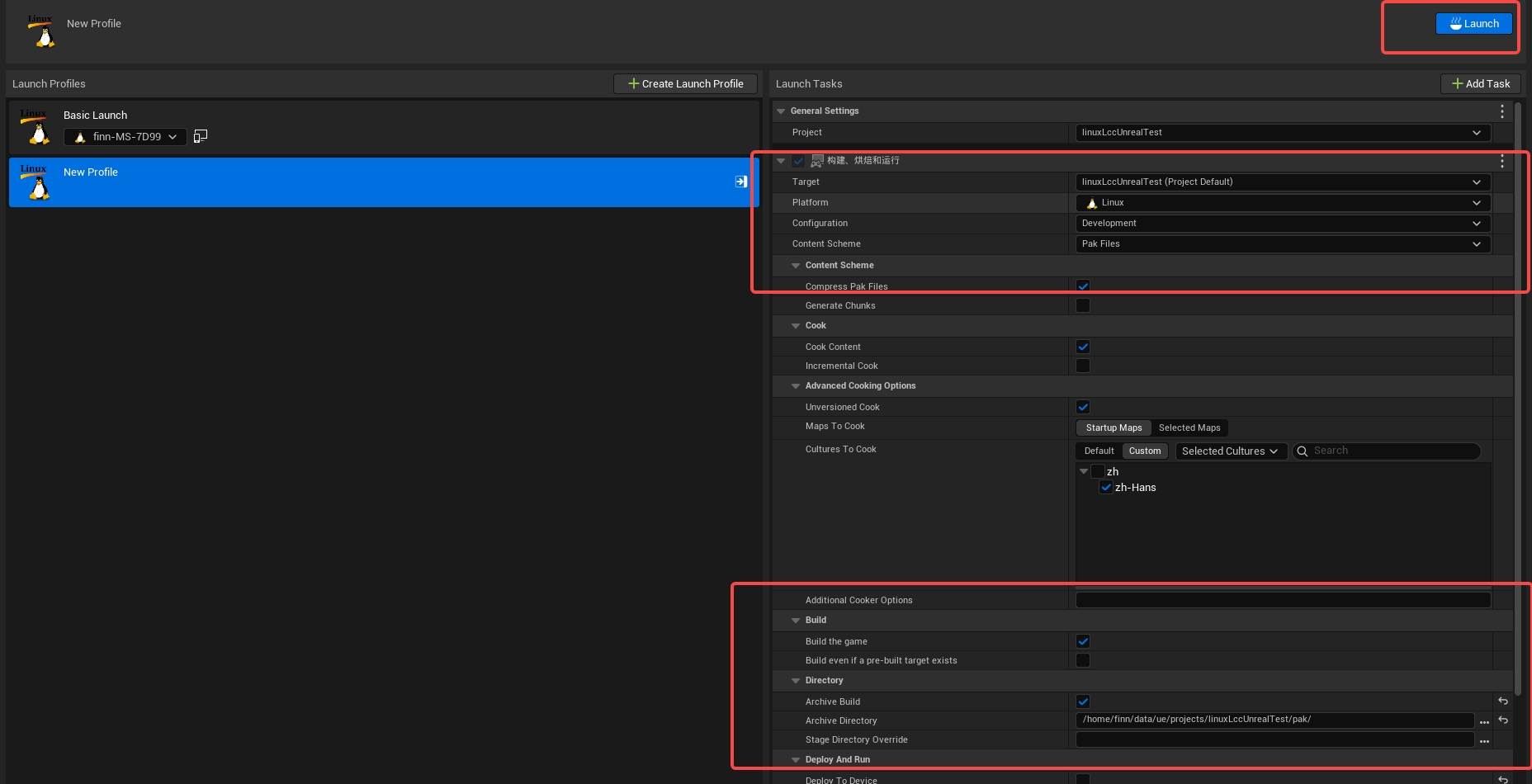The width and height of the screenshot is (1532, 784).
Task: Open the Content Scheme Pak Files dropdown
Action: pos(1283,244)
